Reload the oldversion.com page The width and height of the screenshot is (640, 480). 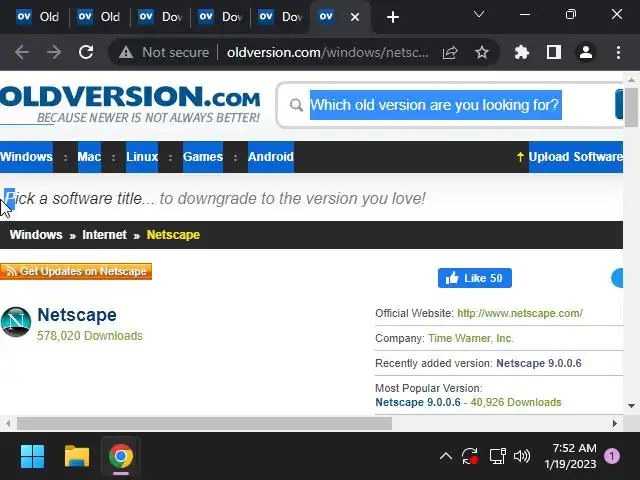click(x=86, y=52)
